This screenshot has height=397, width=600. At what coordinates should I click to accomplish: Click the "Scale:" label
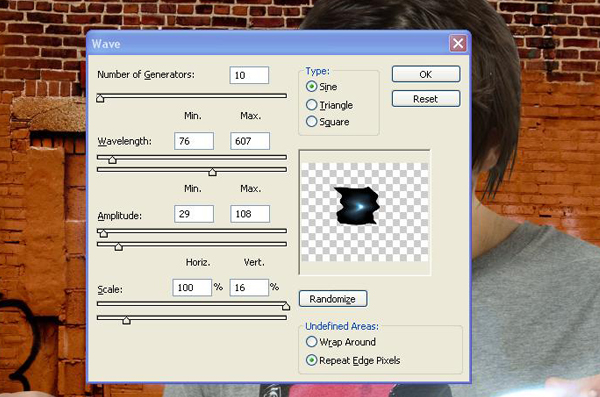click(110, 289)
